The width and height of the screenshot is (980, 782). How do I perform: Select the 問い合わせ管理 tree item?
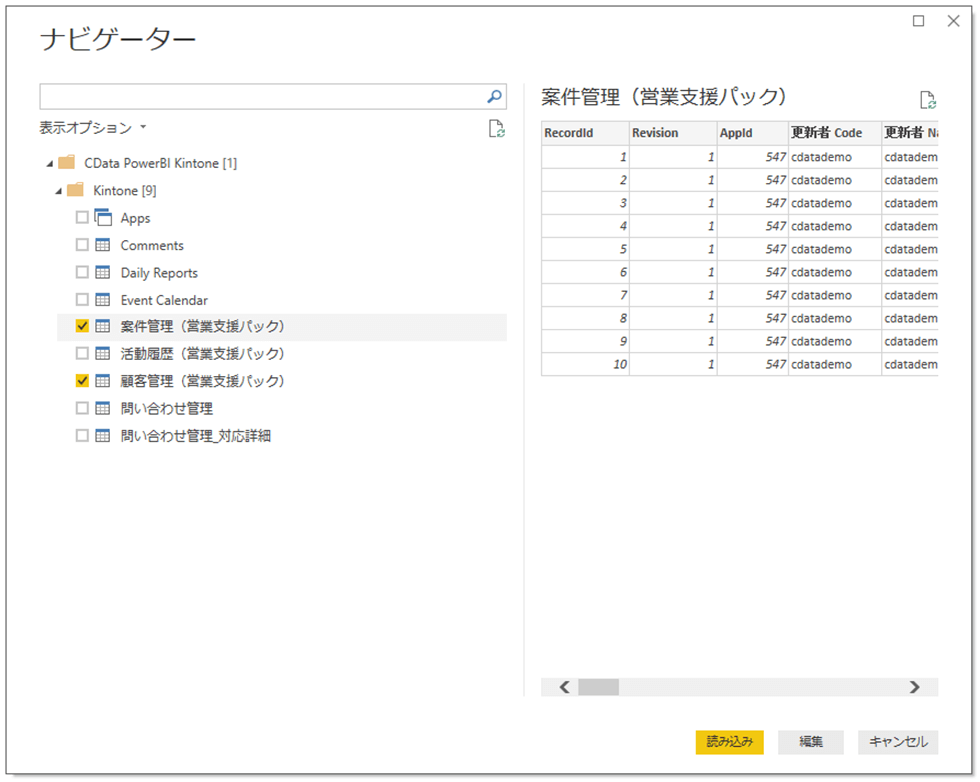click(x=167, y=408)
